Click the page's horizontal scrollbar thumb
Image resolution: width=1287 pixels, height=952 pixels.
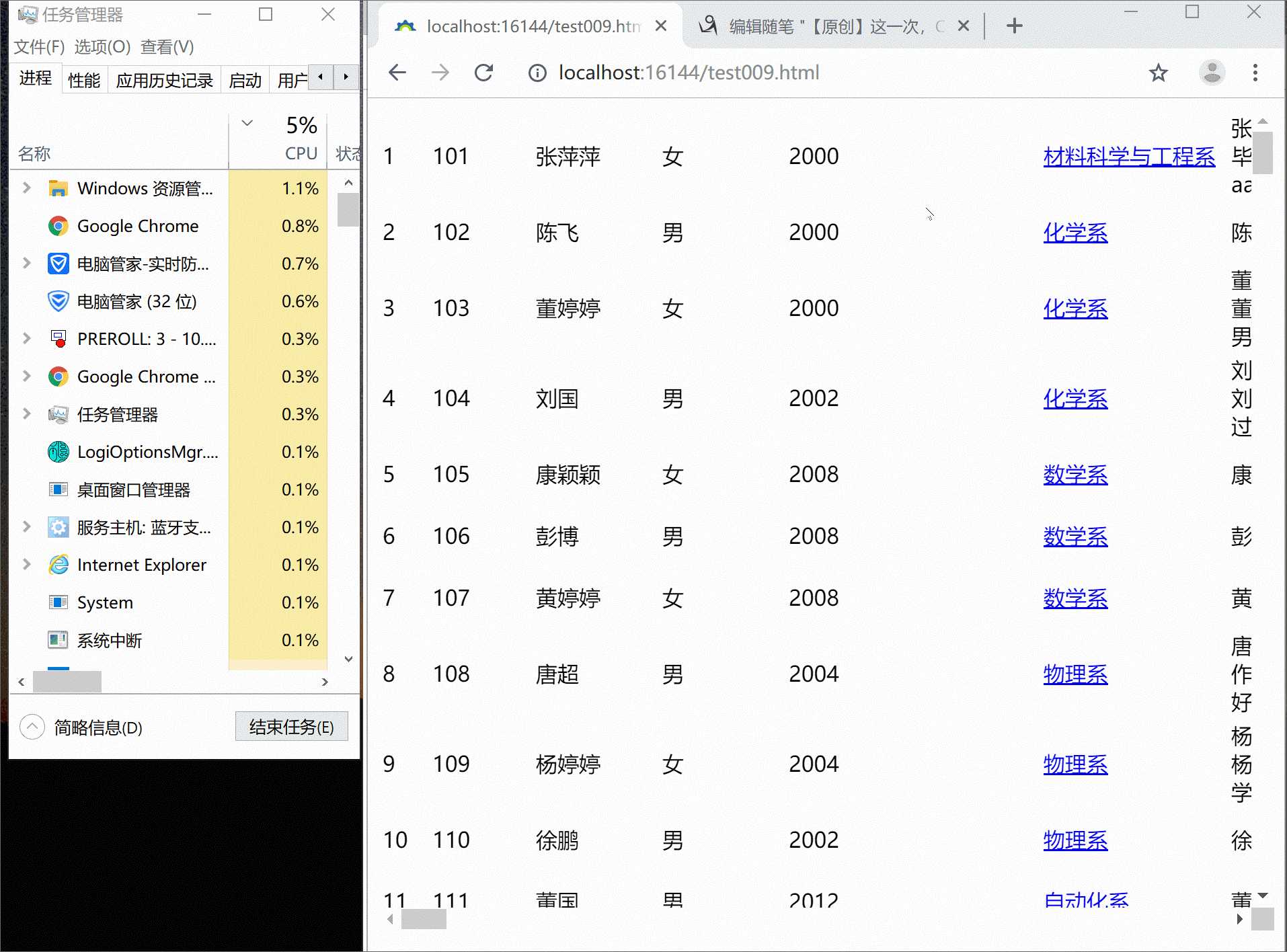tap(424, 919)
